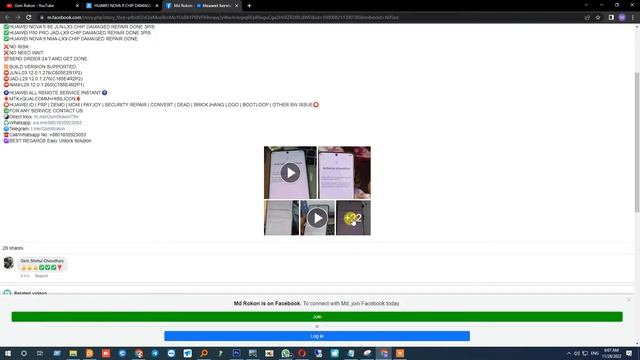This screenshot has height=360, width=640.
Task: Click the BUILD VERSION SUPPORTED line
Action: (x=40, y=67)
